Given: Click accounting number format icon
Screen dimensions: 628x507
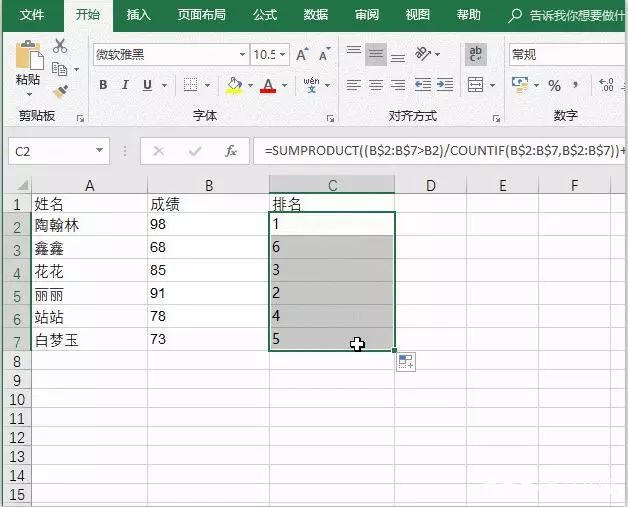Looking at the screenshot, I should click(x=520, y=85).
